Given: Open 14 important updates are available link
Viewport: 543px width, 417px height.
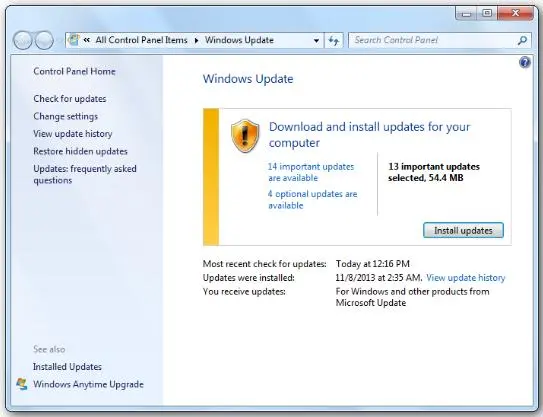Looking at the screenshot, I should click(x=311, y=172).
